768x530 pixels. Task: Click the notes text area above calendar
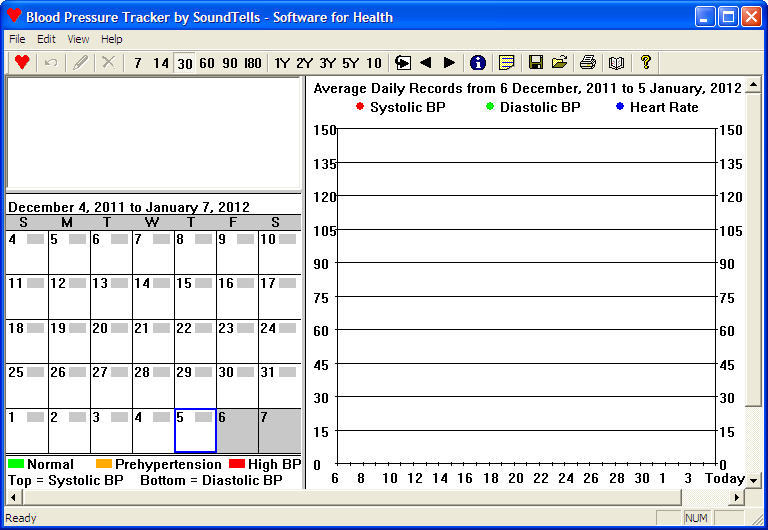point(153,133)
